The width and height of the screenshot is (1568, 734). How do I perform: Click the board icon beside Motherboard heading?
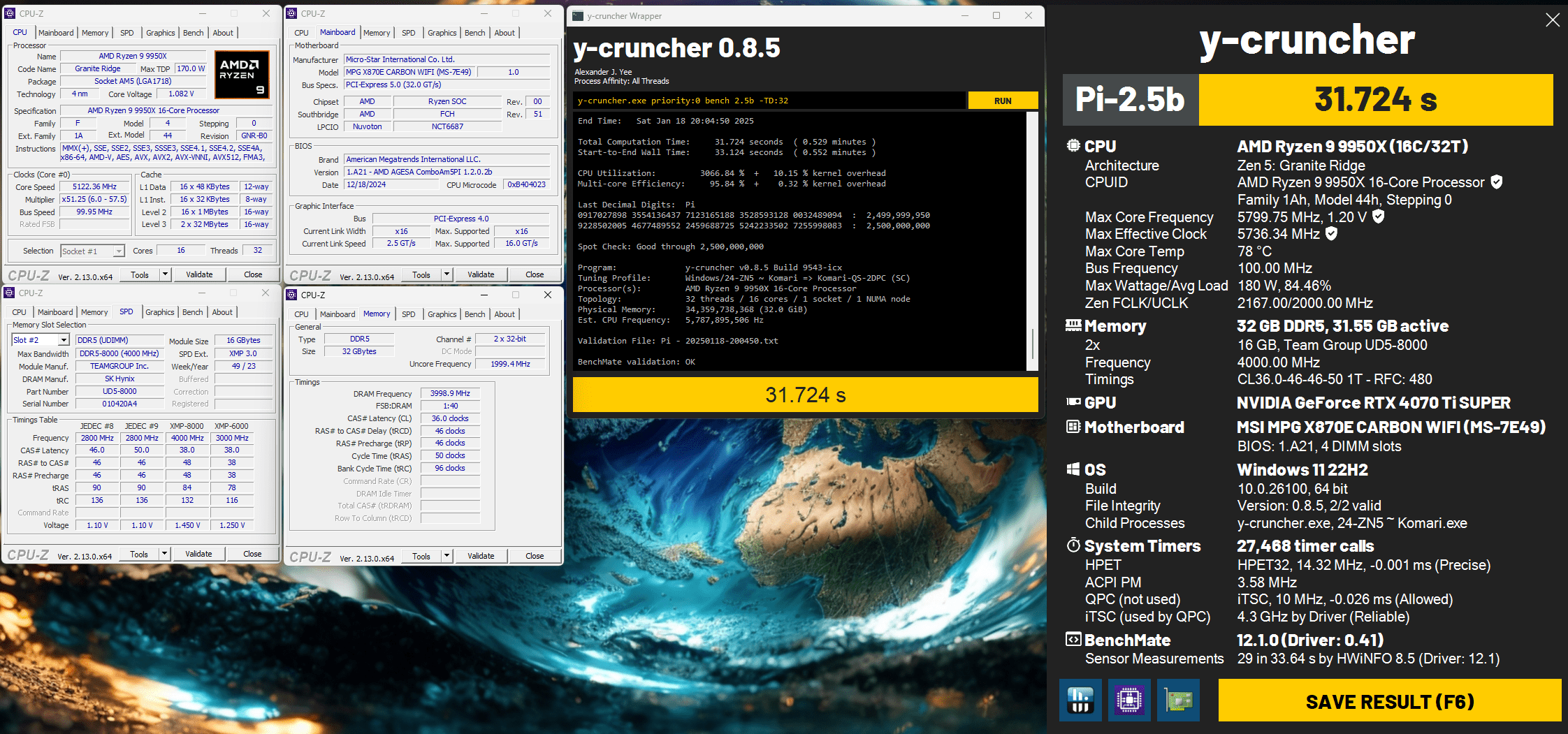[x=1073, y=427]
